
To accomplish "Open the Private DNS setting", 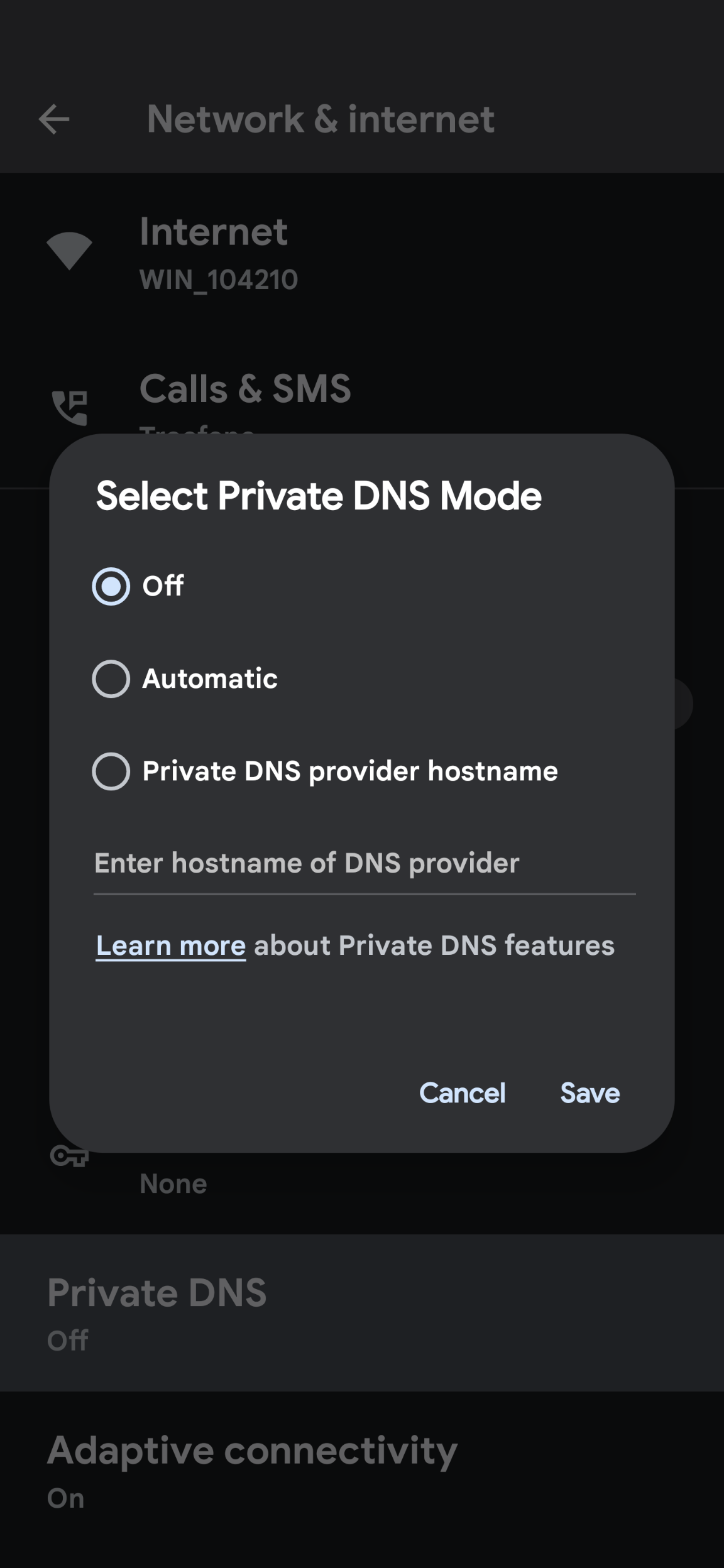I will [x=362, y=1313].
